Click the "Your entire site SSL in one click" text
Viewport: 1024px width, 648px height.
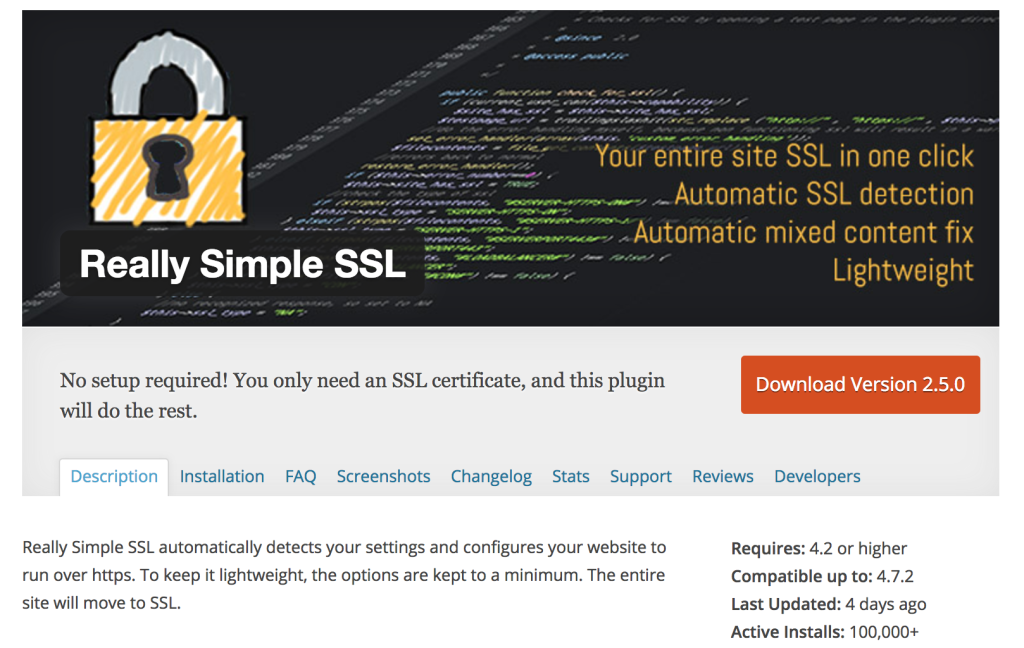point(784,156)
